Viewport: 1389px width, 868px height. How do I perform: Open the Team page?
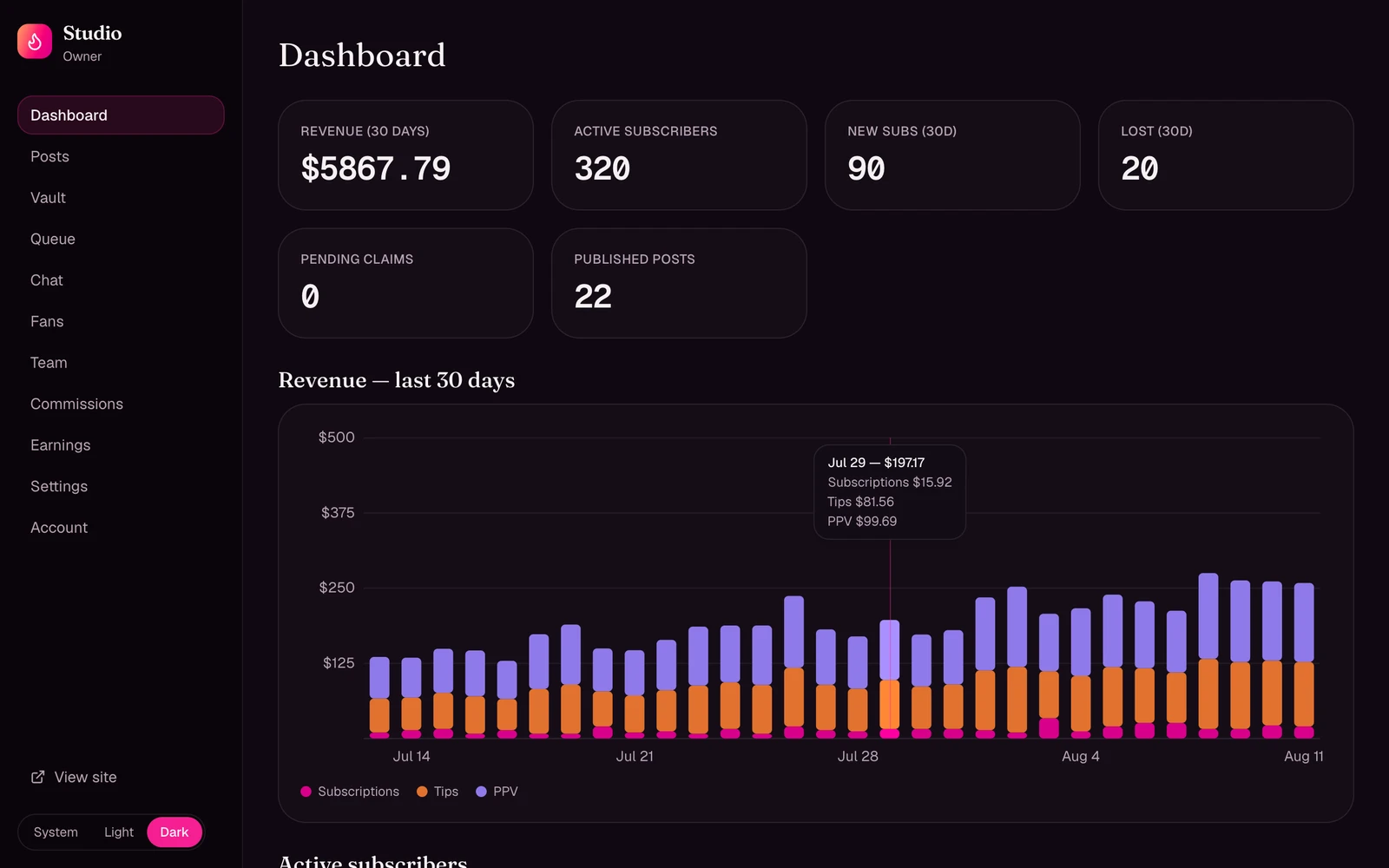[x=121, y=363]
